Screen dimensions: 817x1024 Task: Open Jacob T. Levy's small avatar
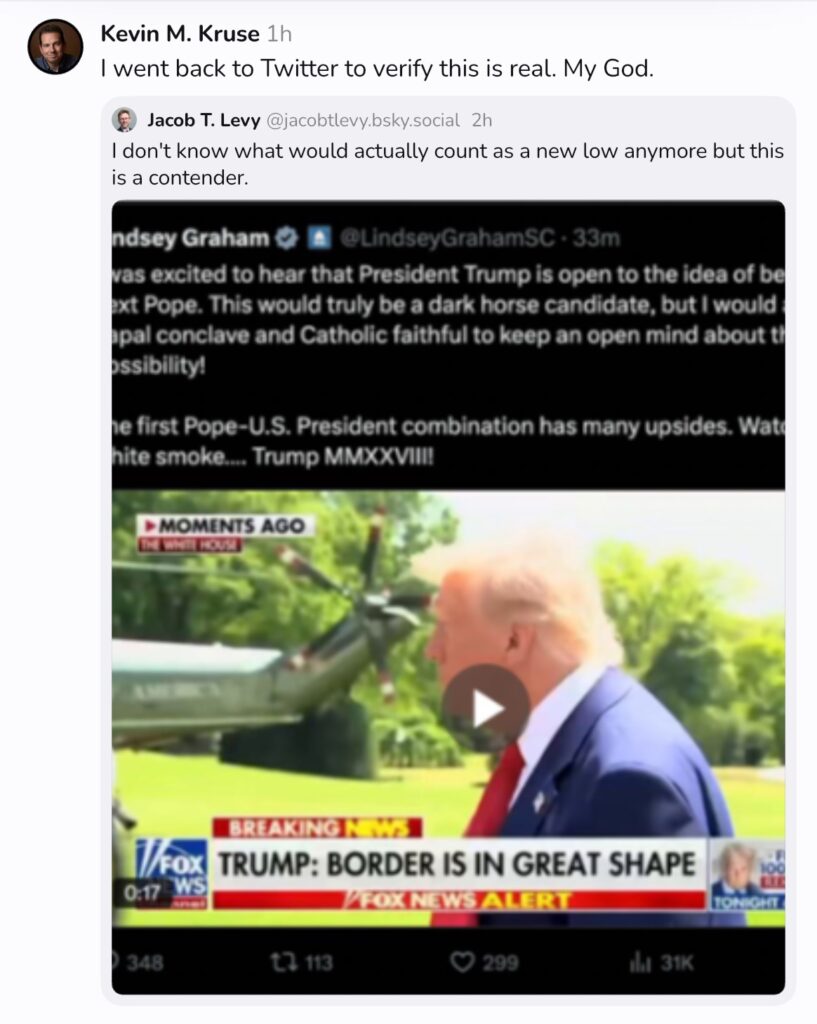coord(123,120)
